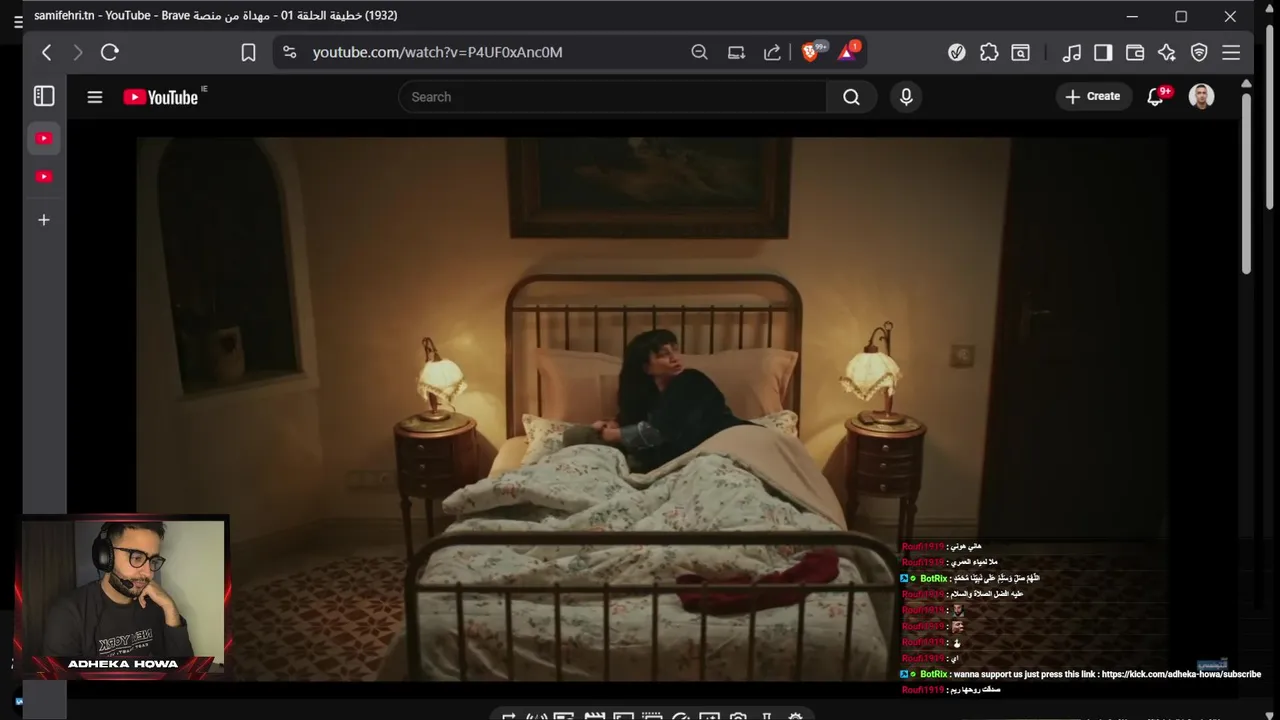
Task: Open the YouTube guide hamburger menu
Action: (95, 97)
